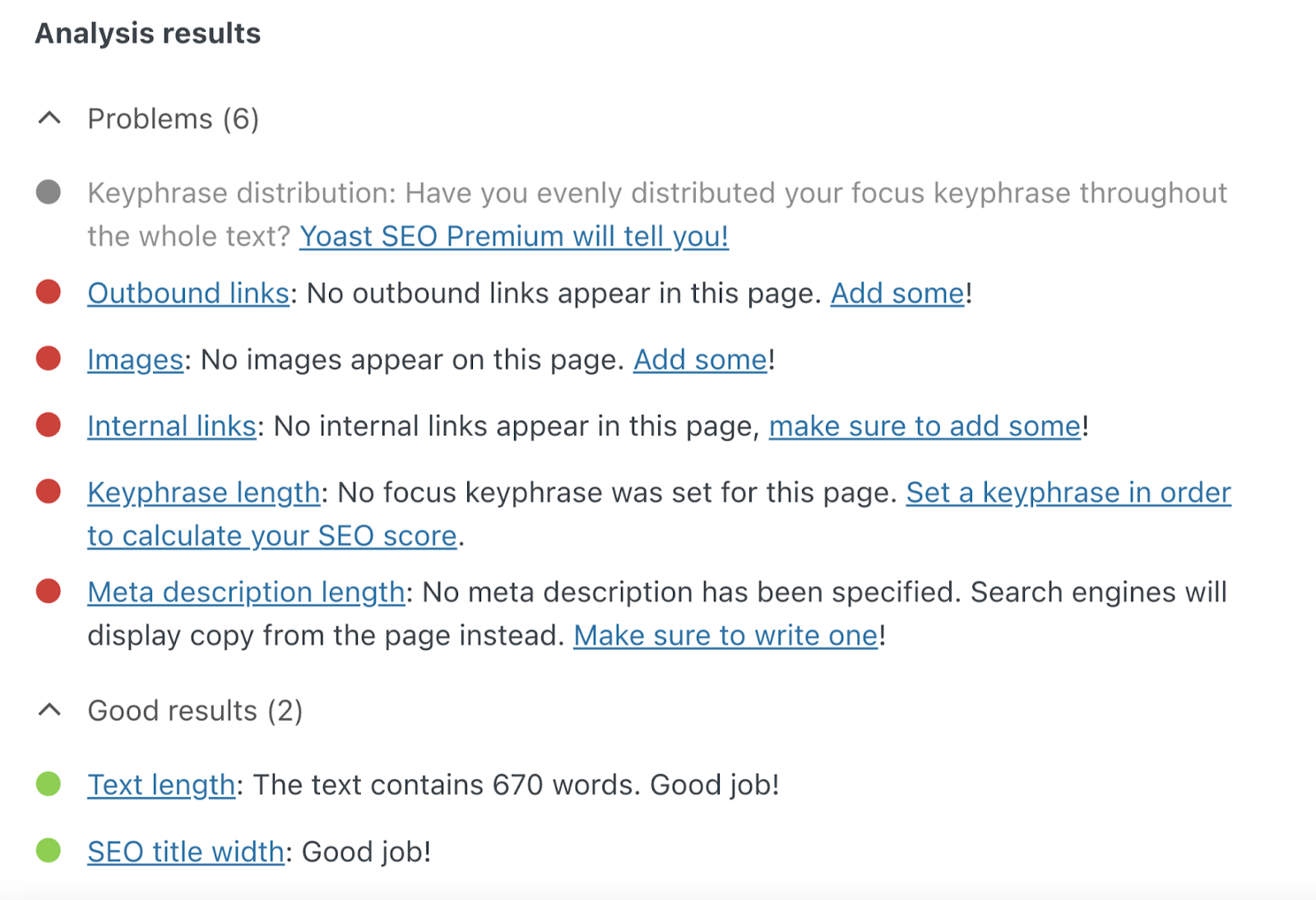Collapse the Problems (6) section
1316x900 pixels.
pyautogui.click(x=50, y=118)
